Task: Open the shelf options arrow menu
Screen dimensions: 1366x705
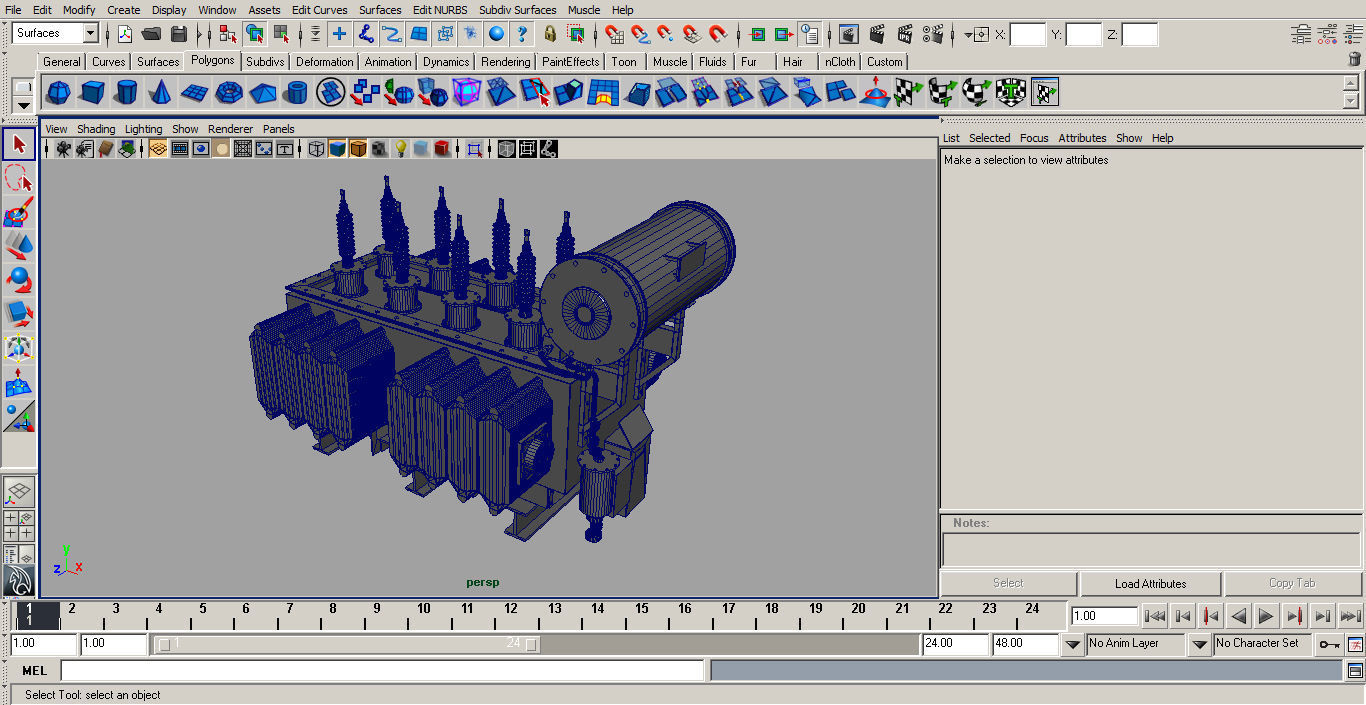Action: [22, 105]
